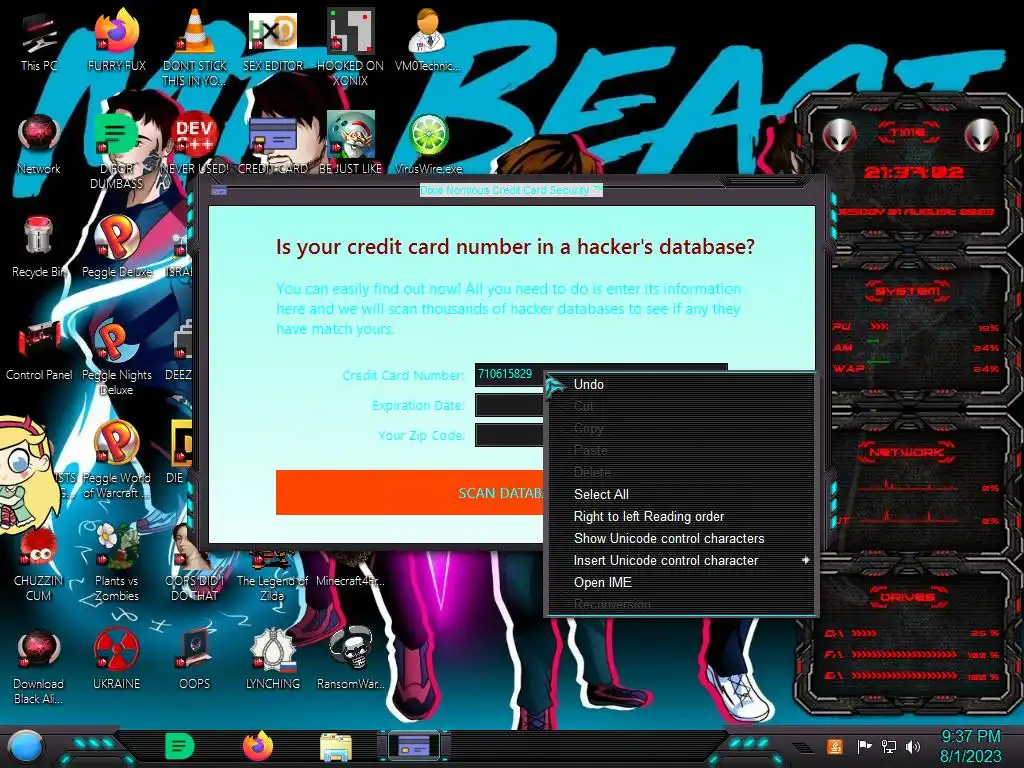Open the Recycle Bin
Screen dimensions: 1024x768
coord(39,248)
